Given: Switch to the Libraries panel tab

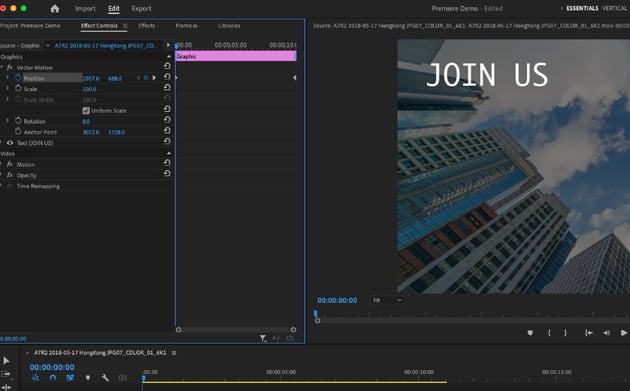Looking at the screenshot, I should point(229,26).
